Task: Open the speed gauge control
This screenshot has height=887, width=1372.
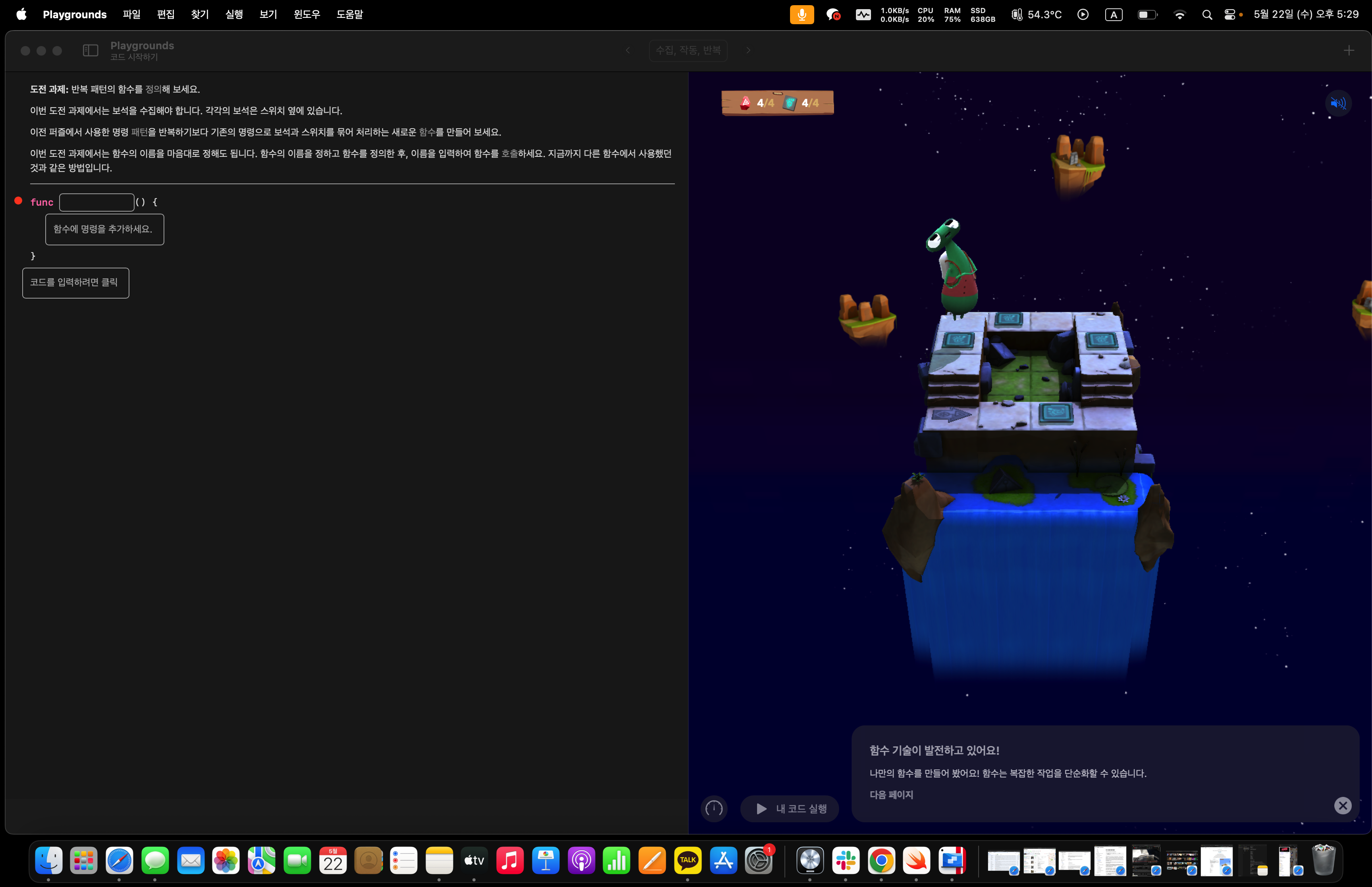Action: point(714,809)
